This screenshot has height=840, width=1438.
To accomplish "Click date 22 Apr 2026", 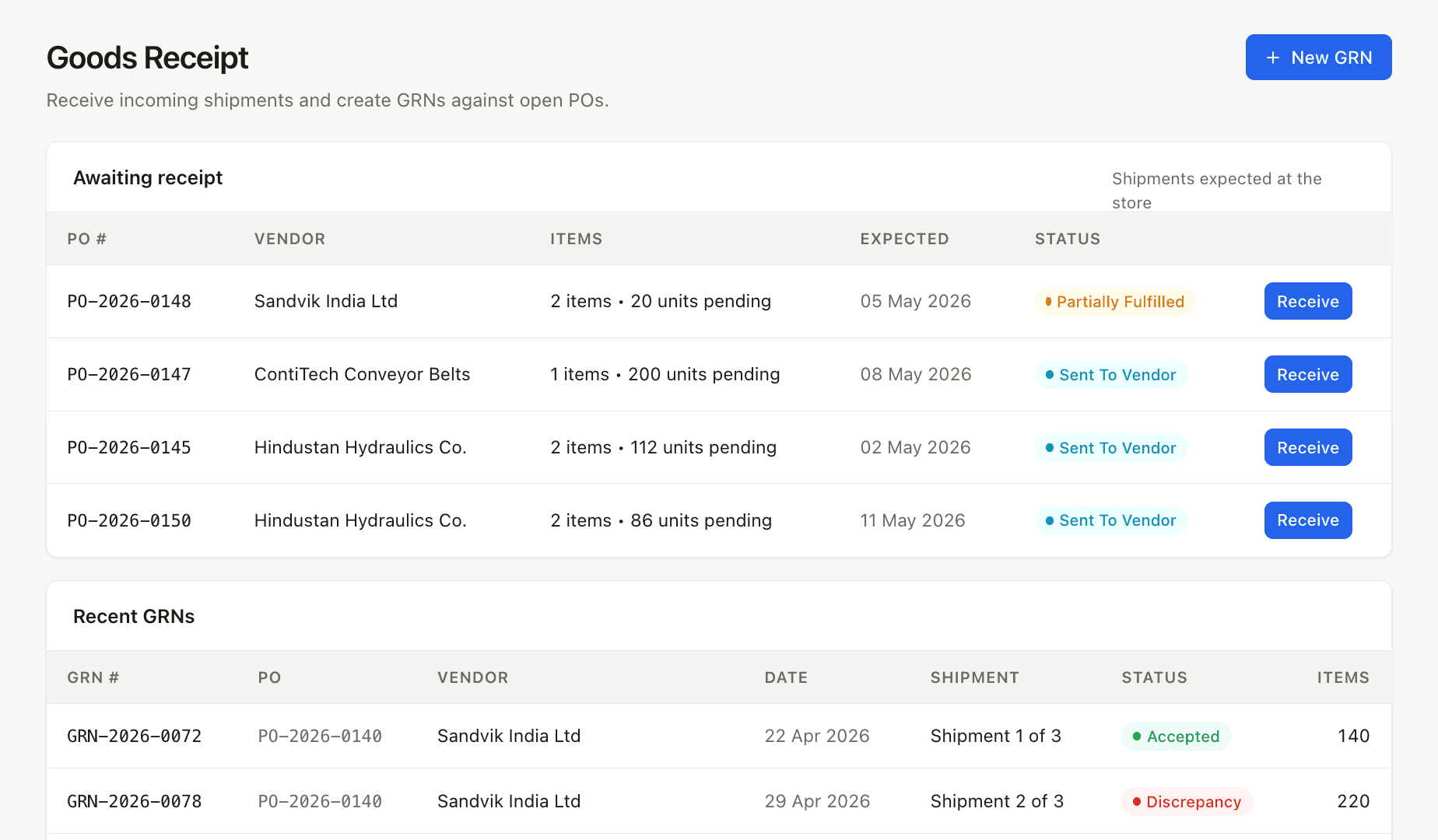I will click(816, 736).
